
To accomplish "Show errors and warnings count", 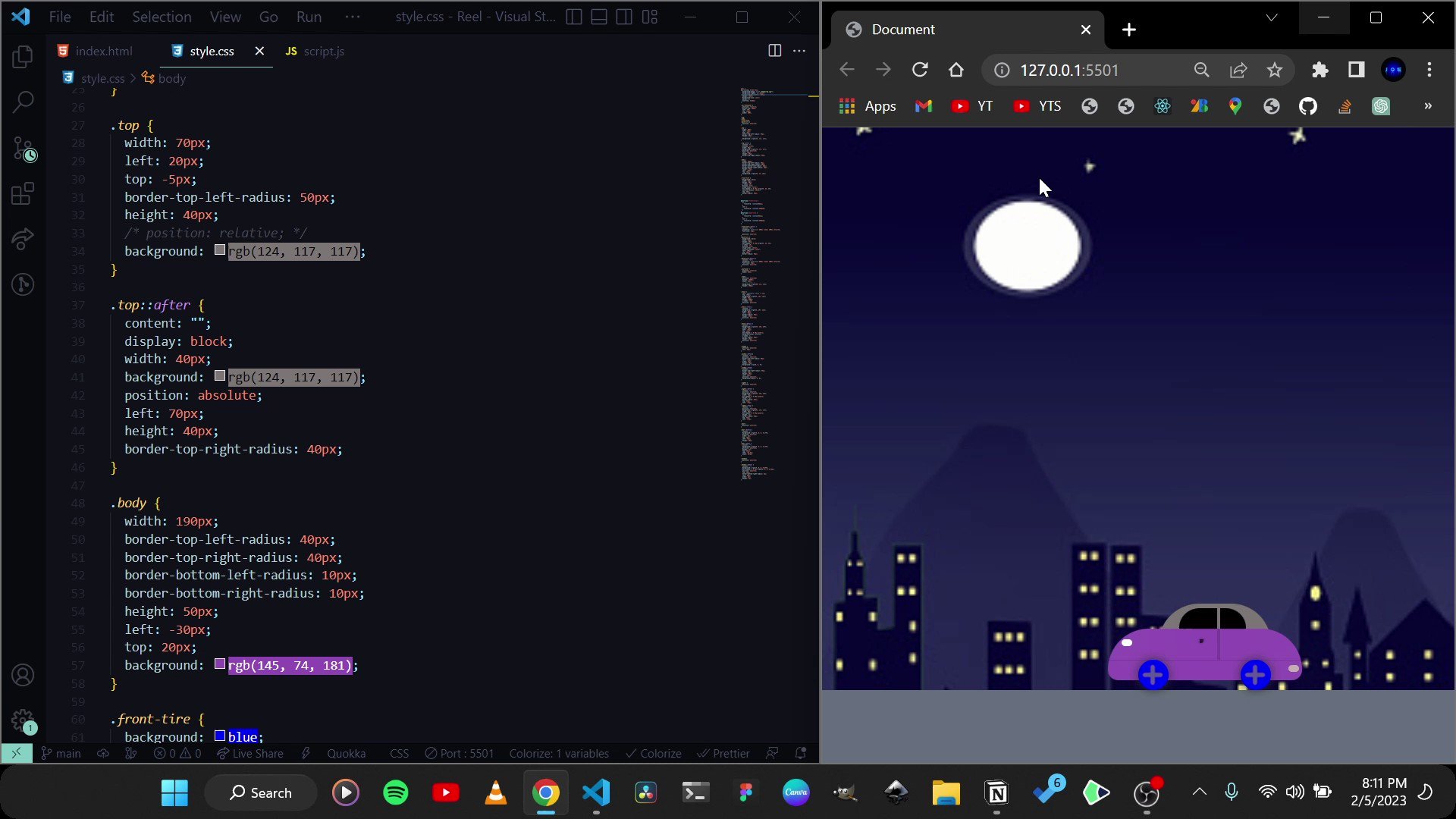I will coord(177,753).
